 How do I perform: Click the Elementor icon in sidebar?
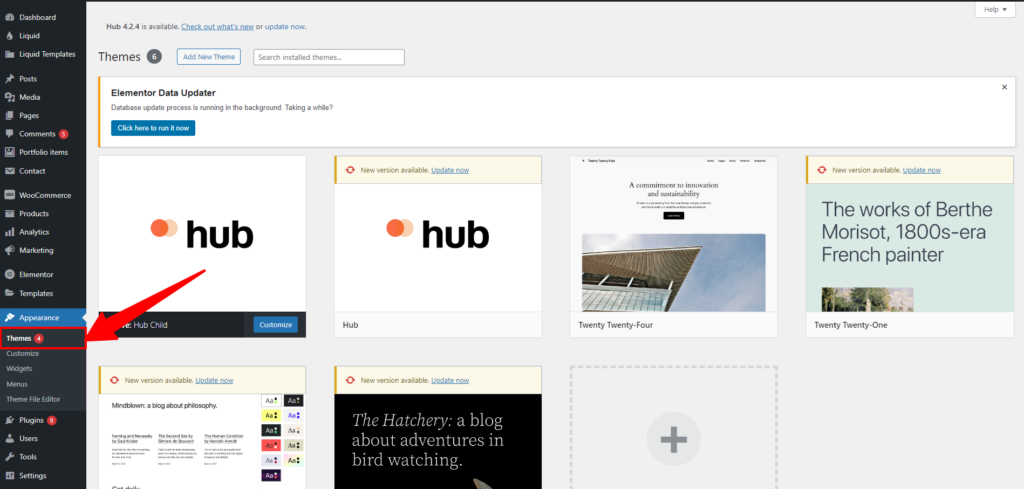coord(9,275)
